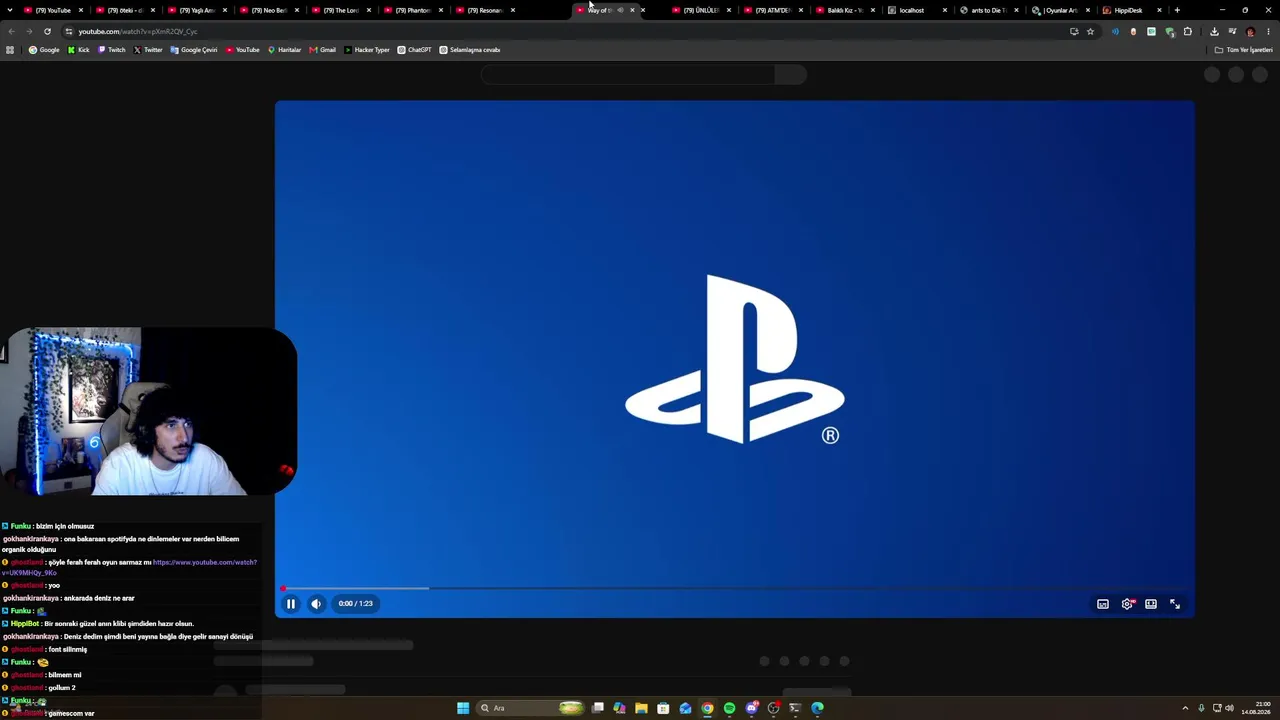Seek on the video progress bar

pyautogui.click(x=735, y=588)
